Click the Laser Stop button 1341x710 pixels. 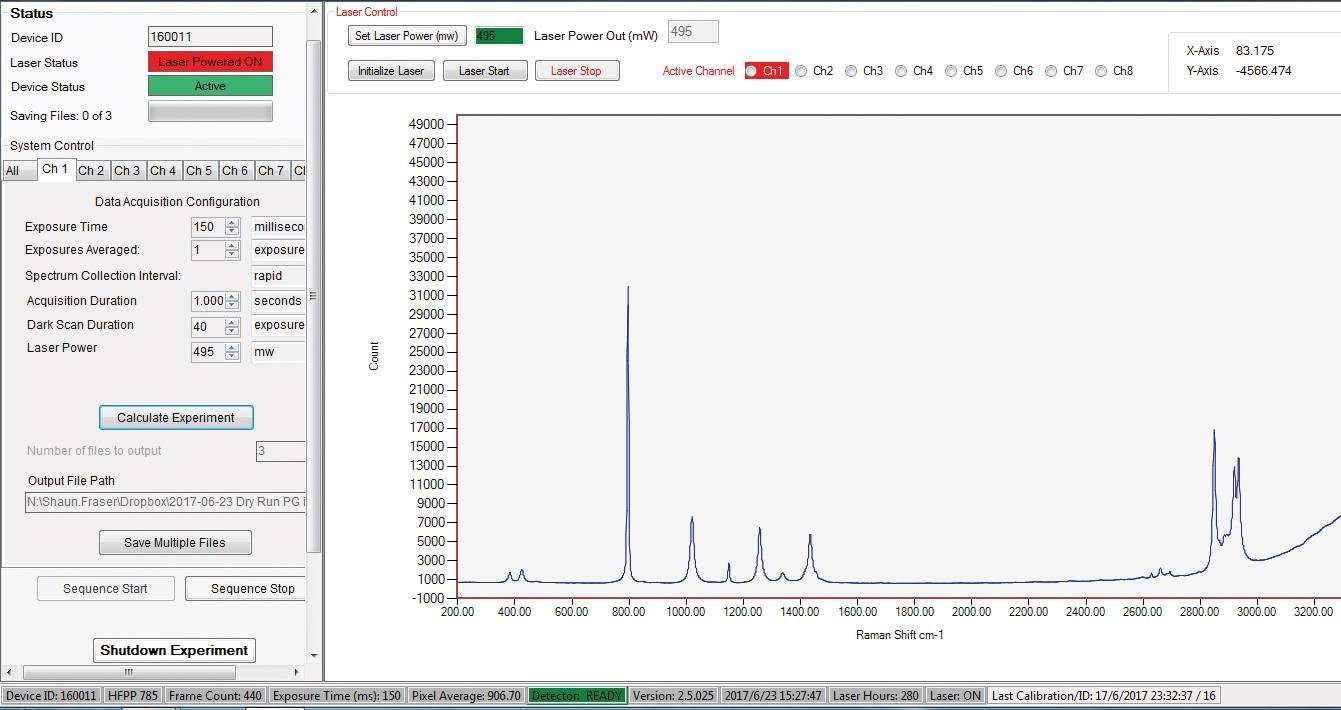pos(577,71)
